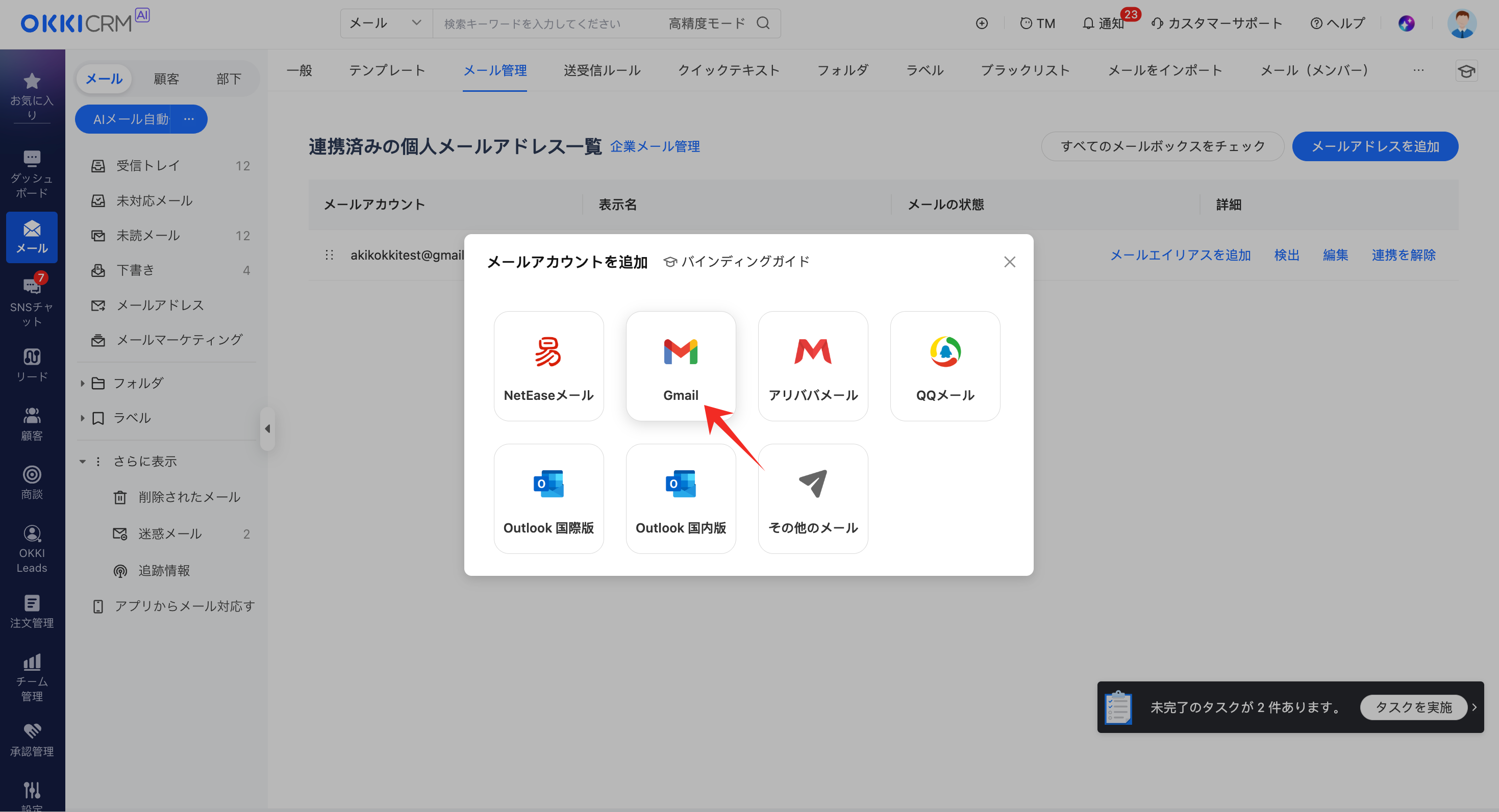Collapse the さらに表示 section
This screenshot has height=812, width=1499.
[82, 462]
